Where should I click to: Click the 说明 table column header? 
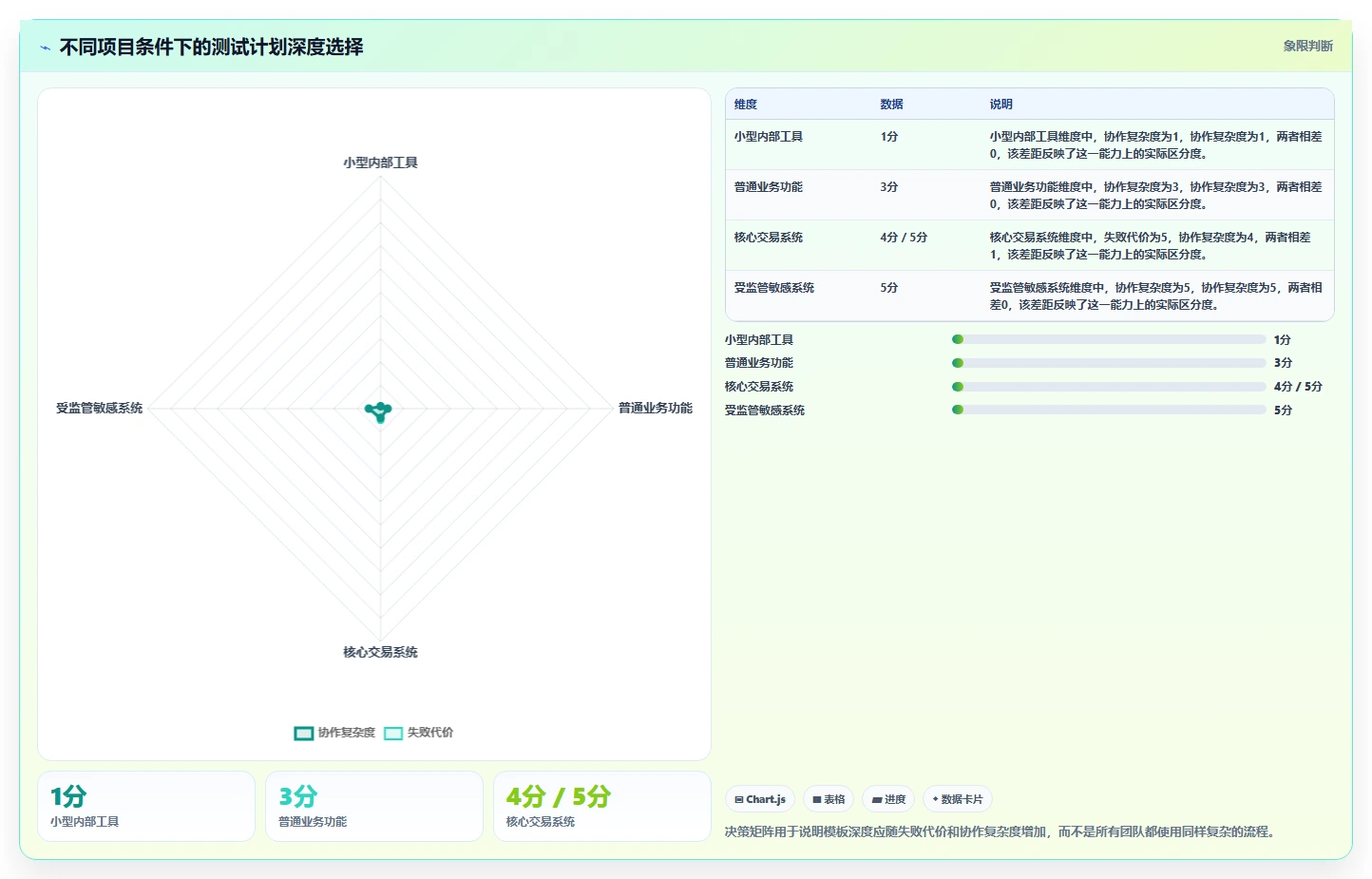1000,105
